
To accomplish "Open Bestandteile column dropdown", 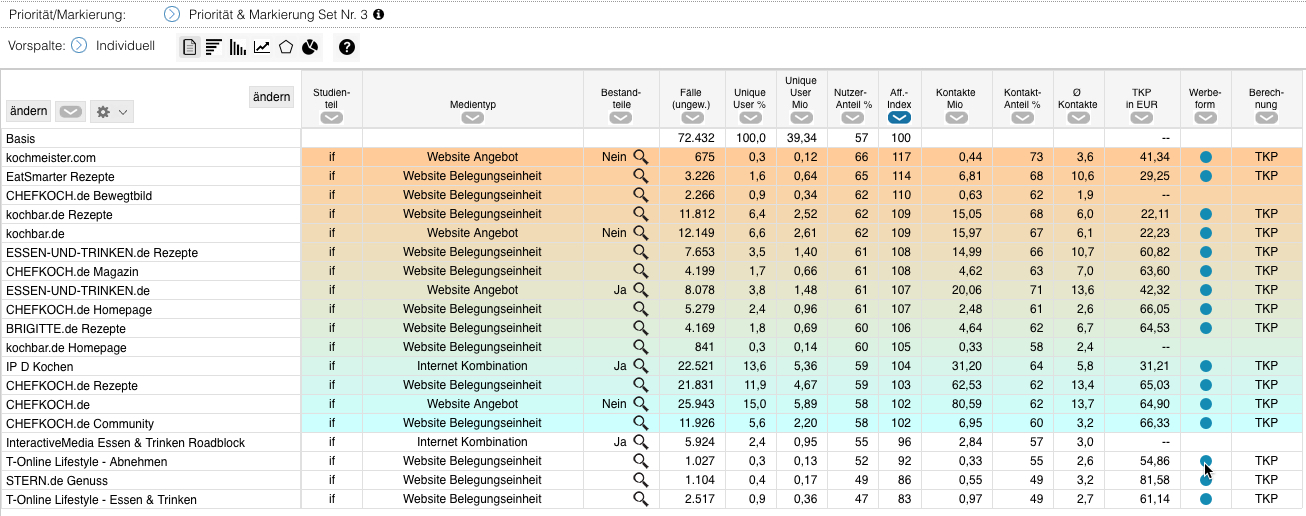I will tap(621, 118).
